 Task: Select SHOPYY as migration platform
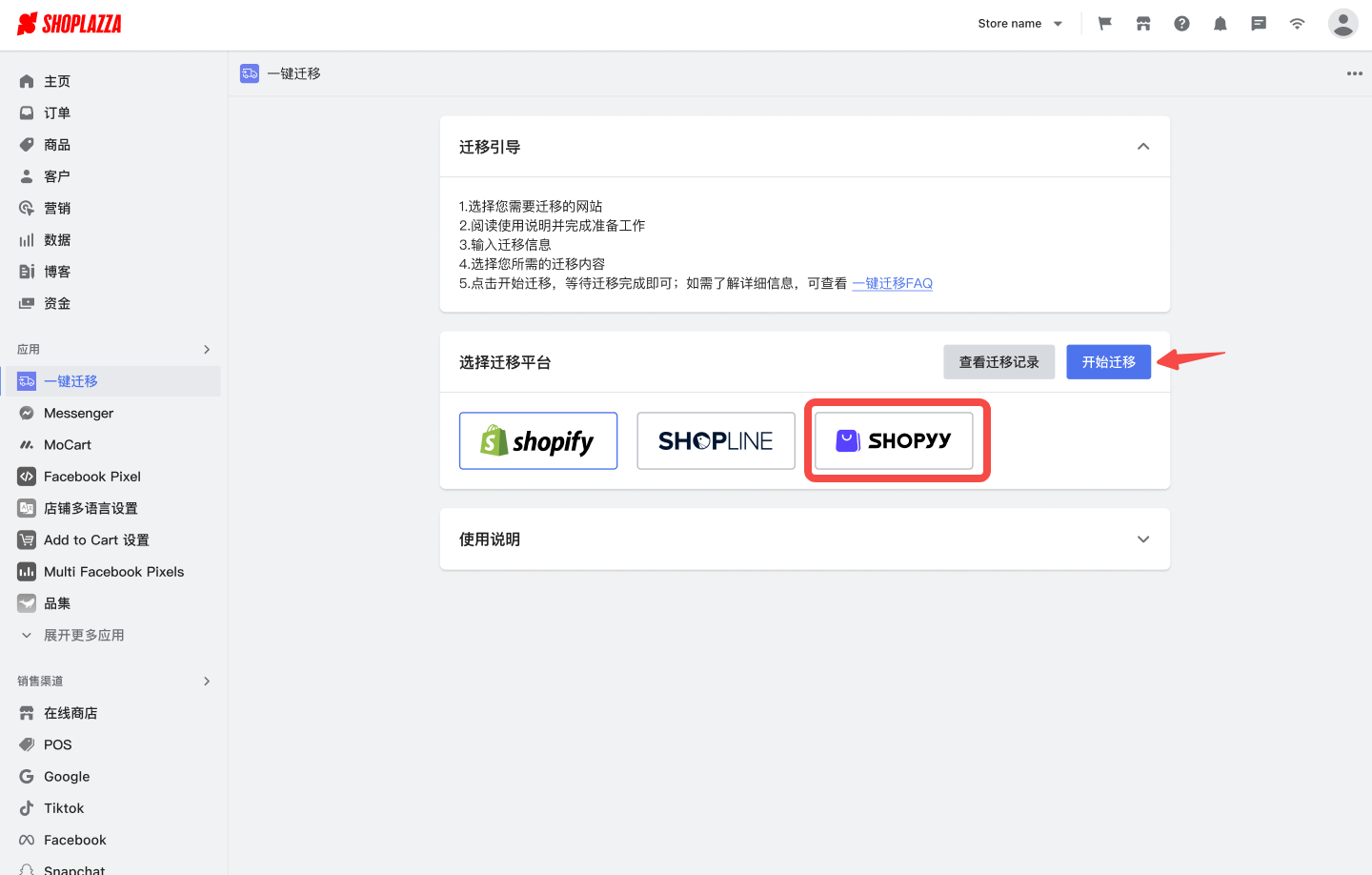pos(894,440)
